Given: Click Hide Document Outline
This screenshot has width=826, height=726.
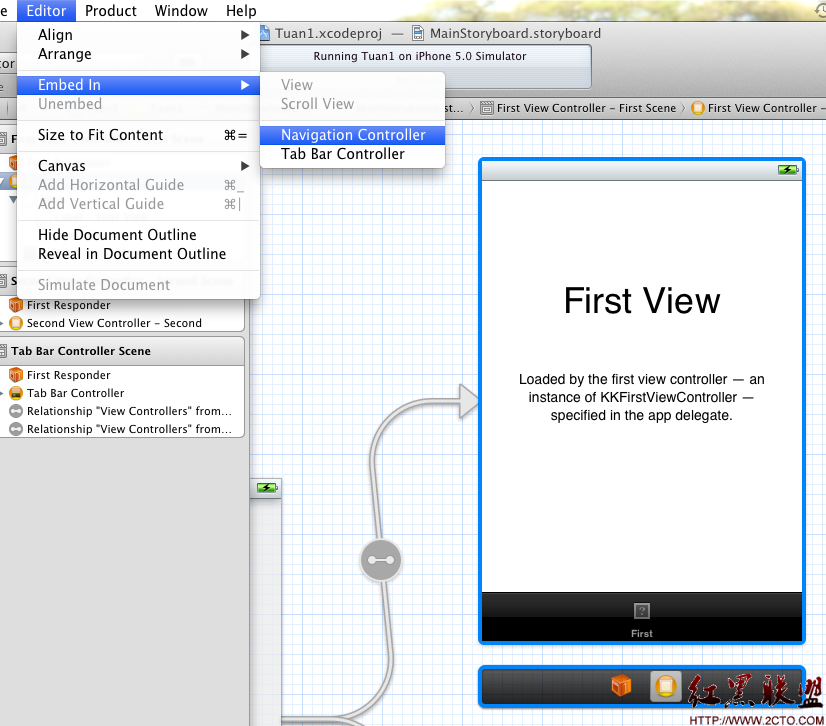Looking at the screenshot, I should tap(117, 235).
